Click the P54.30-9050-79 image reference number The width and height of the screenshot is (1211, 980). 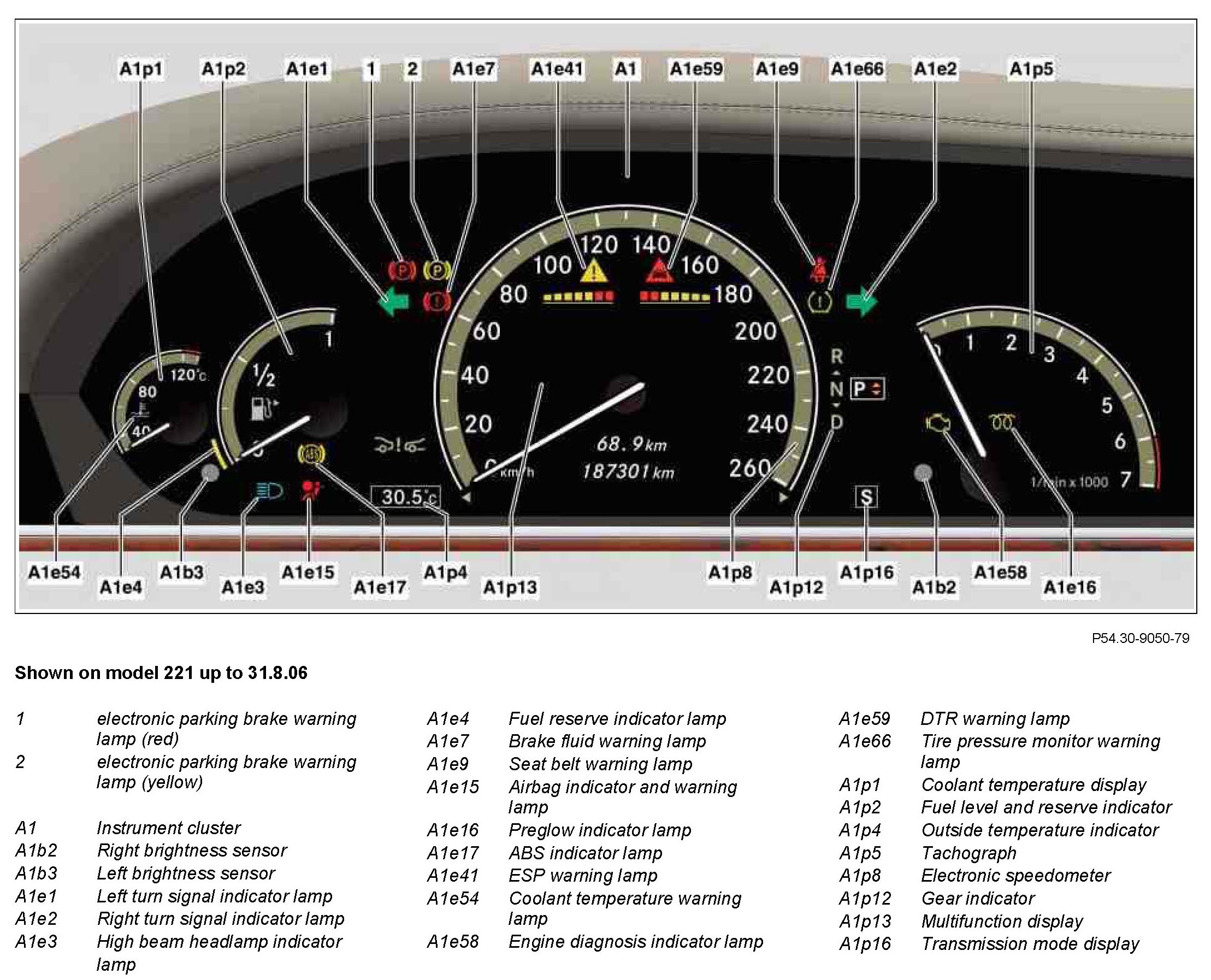click(x=1141, y=638)
